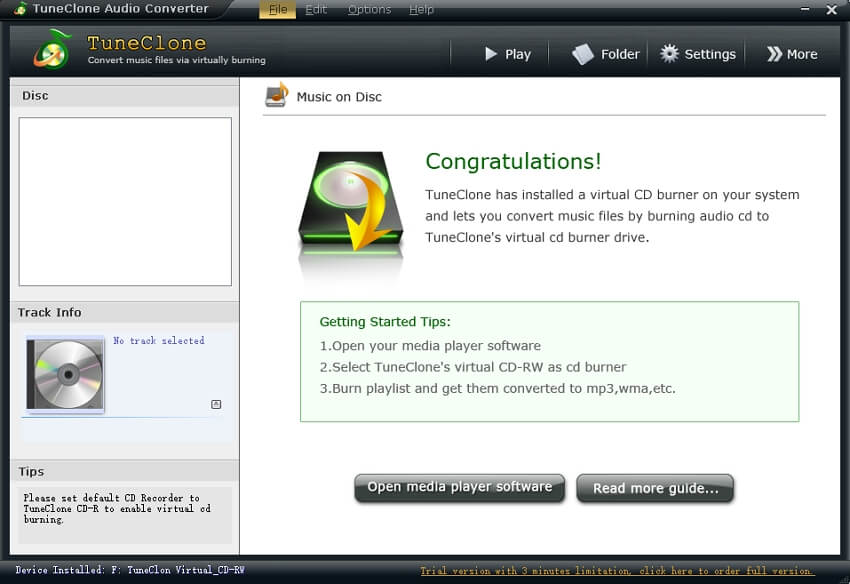Click the CD album art thumbnail
Image resolution: width=850 pixels, height=584 pixels.
[x=65, y=374]
